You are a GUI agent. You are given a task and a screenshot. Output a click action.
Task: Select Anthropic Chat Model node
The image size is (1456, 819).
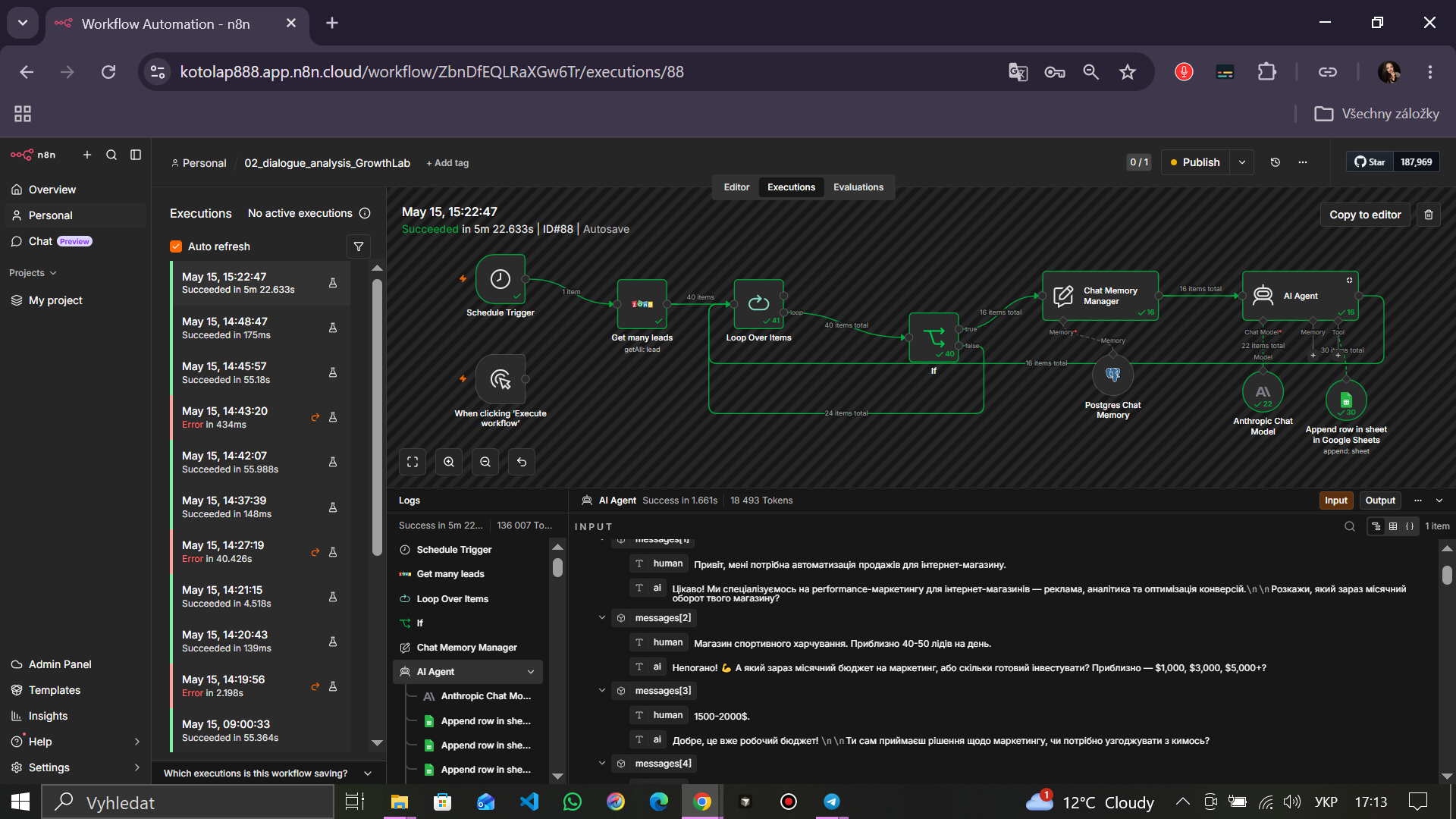pos(1263,392)
